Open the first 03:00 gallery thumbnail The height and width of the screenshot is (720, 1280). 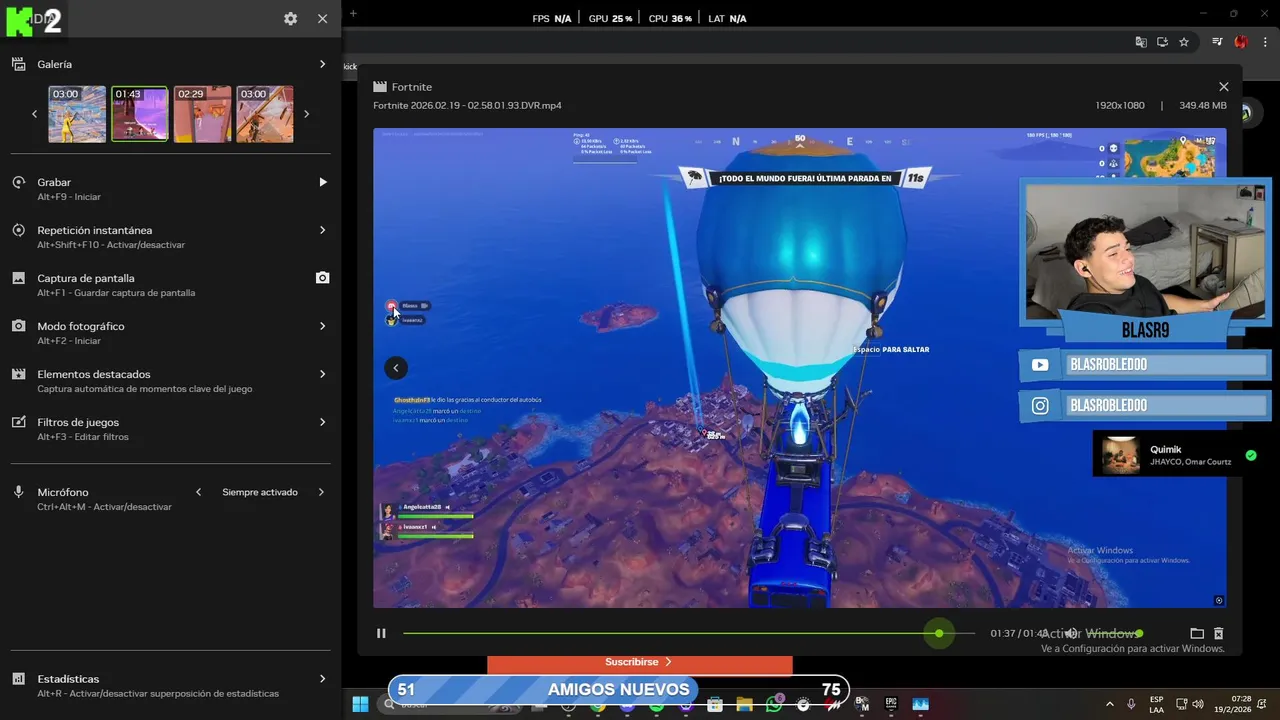(77, 114)
